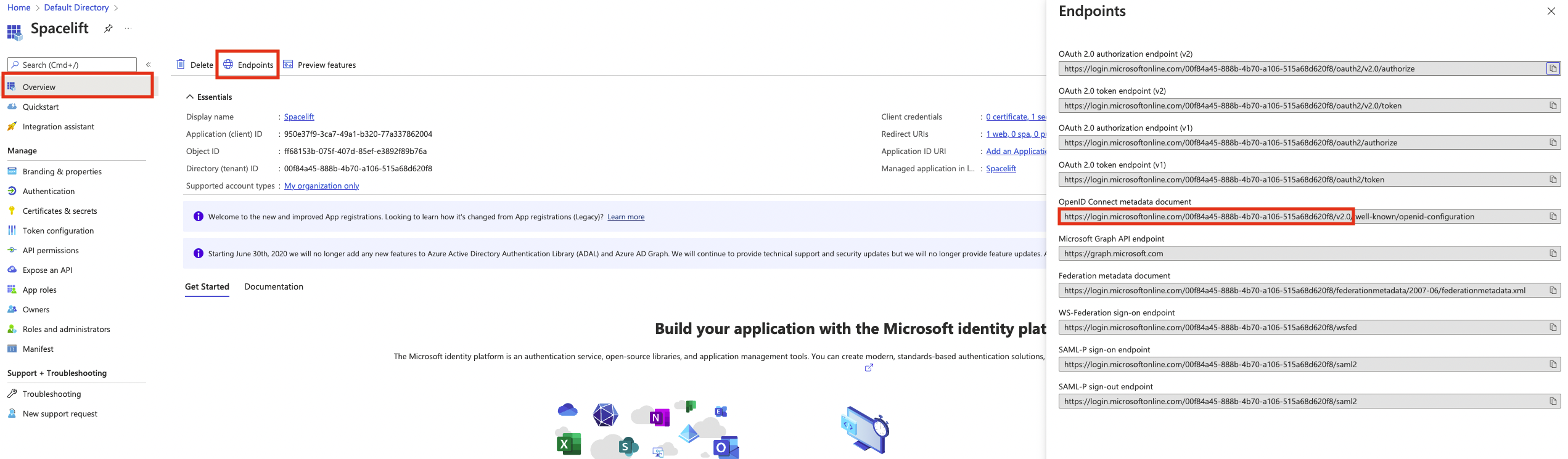This screenshot has width=1568, height=459.
Task: Click the API permissions icon
Action: pos(12,250)
